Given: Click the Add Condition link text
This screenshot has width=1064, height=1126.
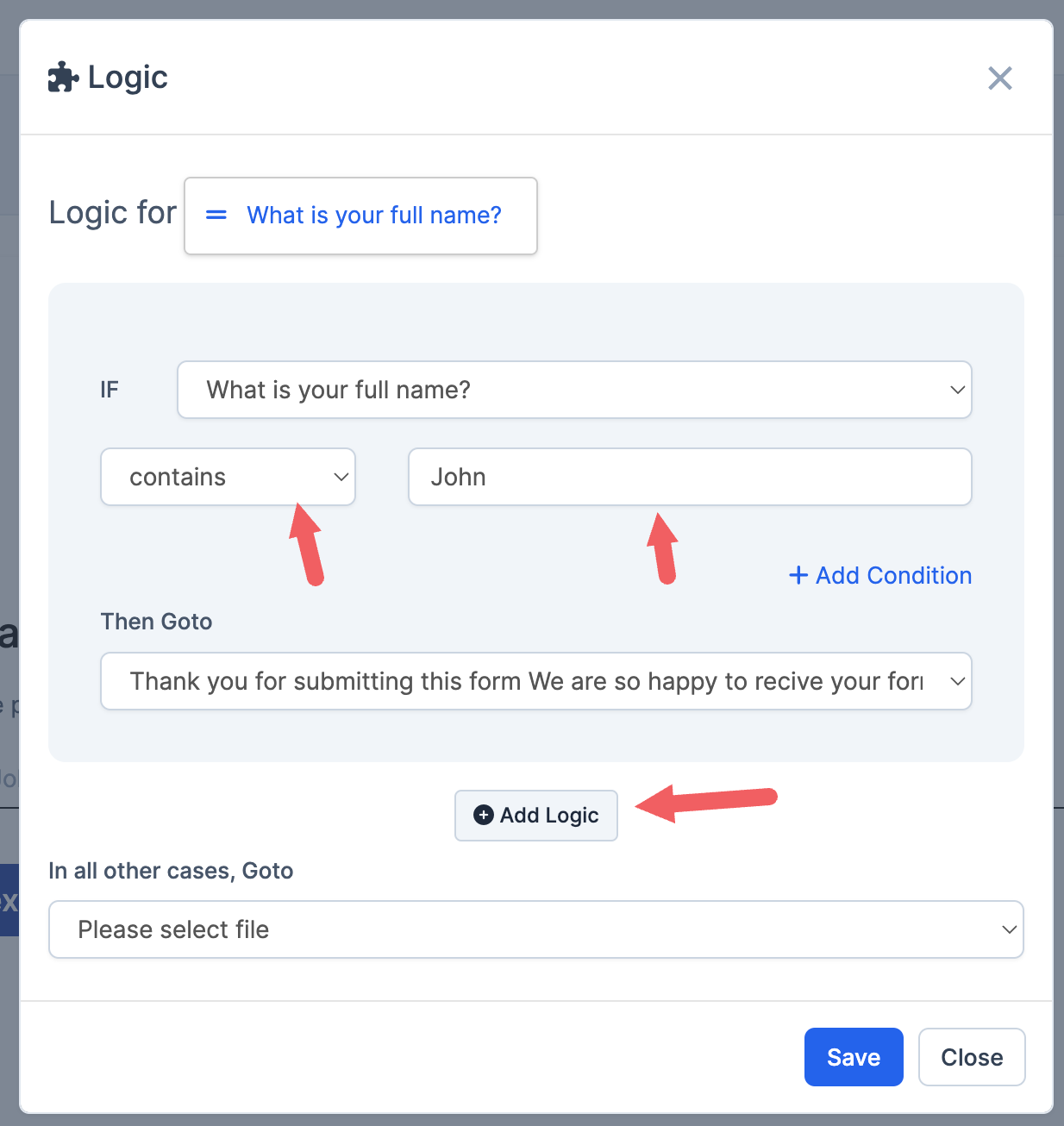Looking at the screenshot, I should point(893,575).
